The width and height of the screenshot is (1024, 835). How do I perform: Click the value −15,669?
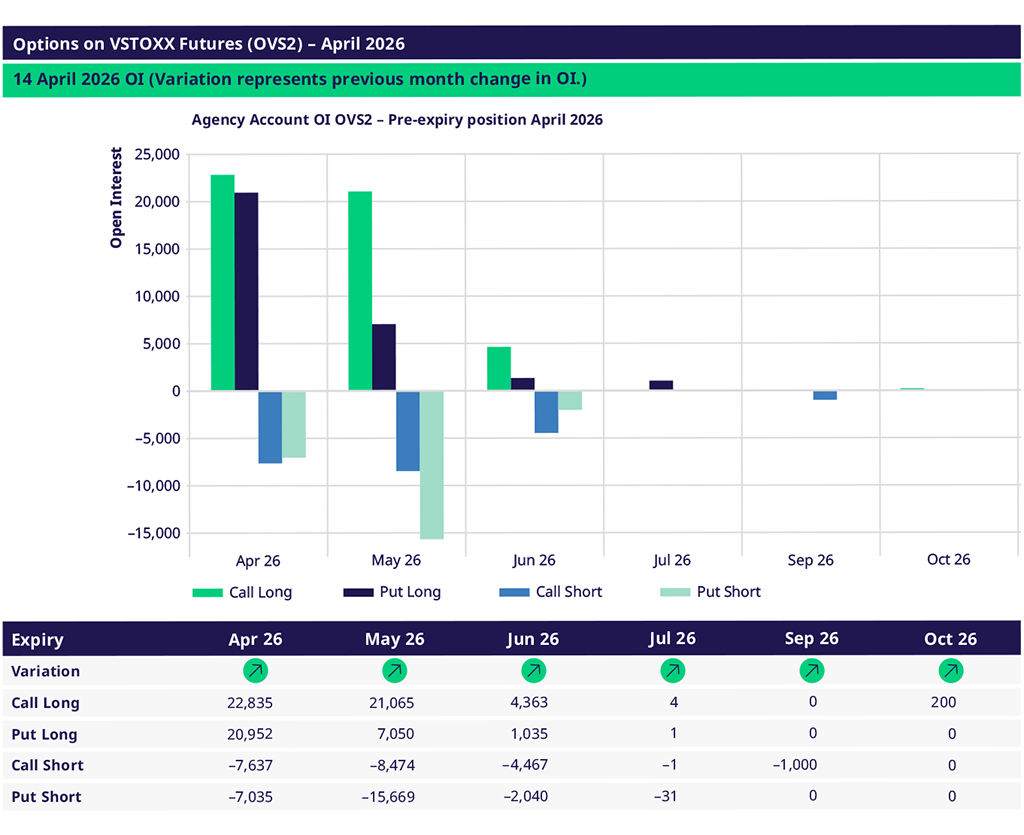tap(388, 796)
